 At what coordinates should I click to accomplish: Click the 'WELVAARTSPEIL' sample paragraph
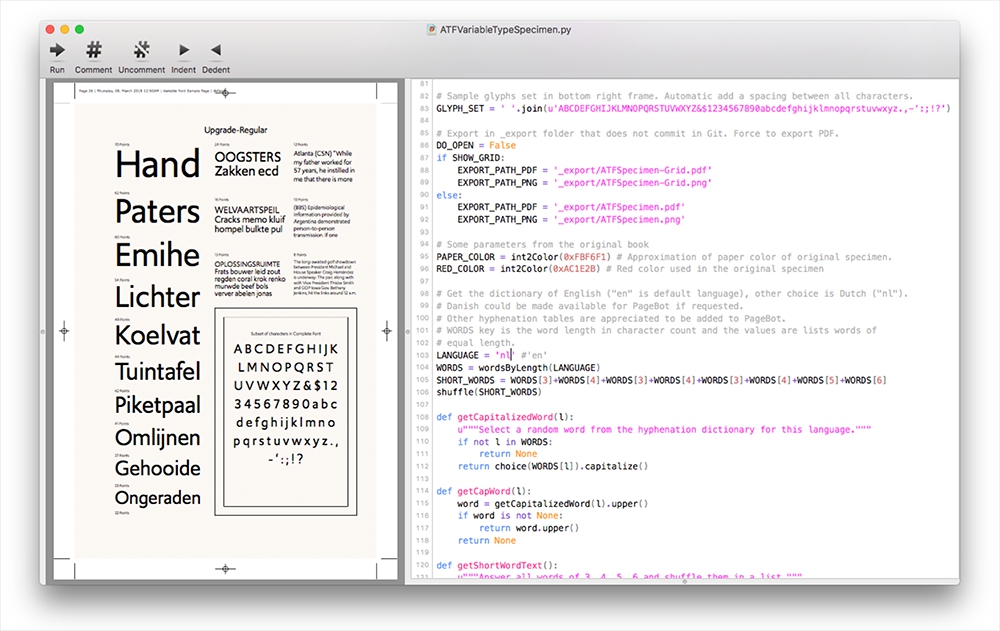pyautogui.click(x=249, y=219)
